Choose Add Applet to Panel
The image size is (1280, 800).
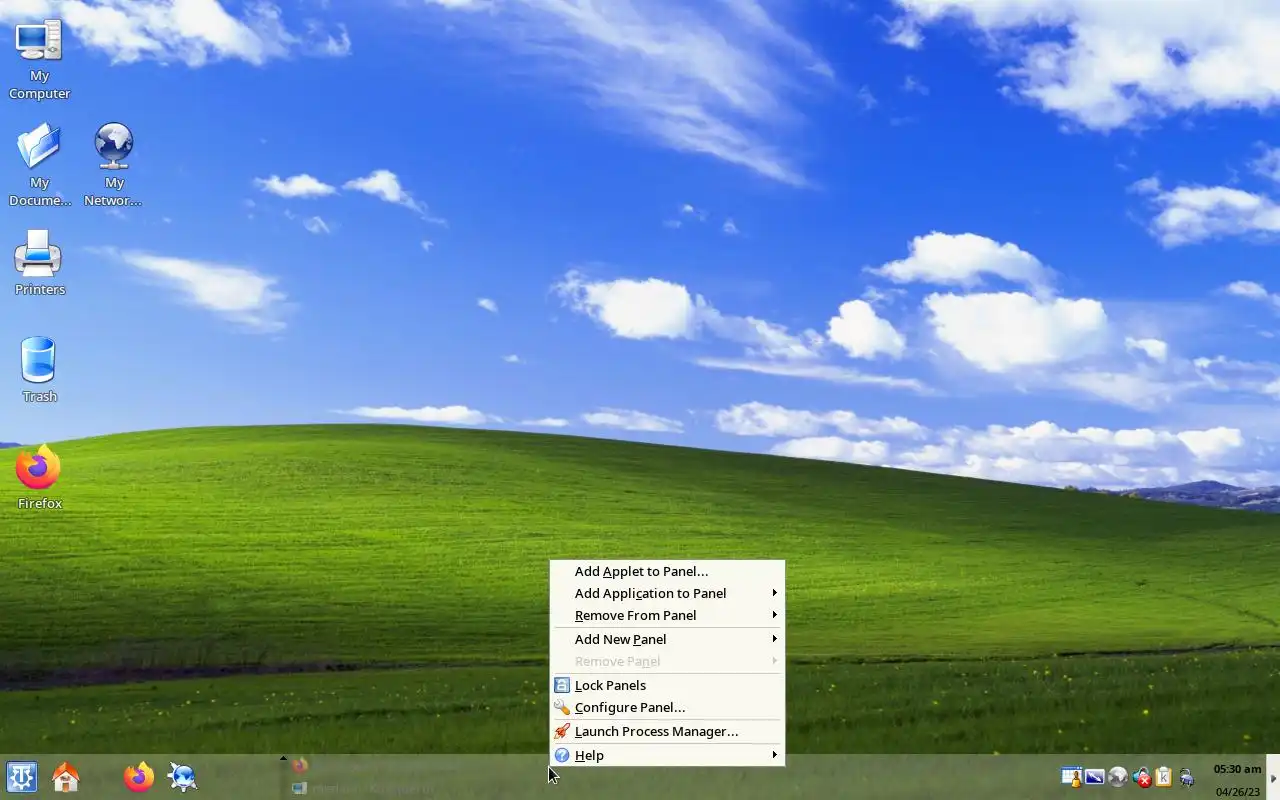coord(667,571)
